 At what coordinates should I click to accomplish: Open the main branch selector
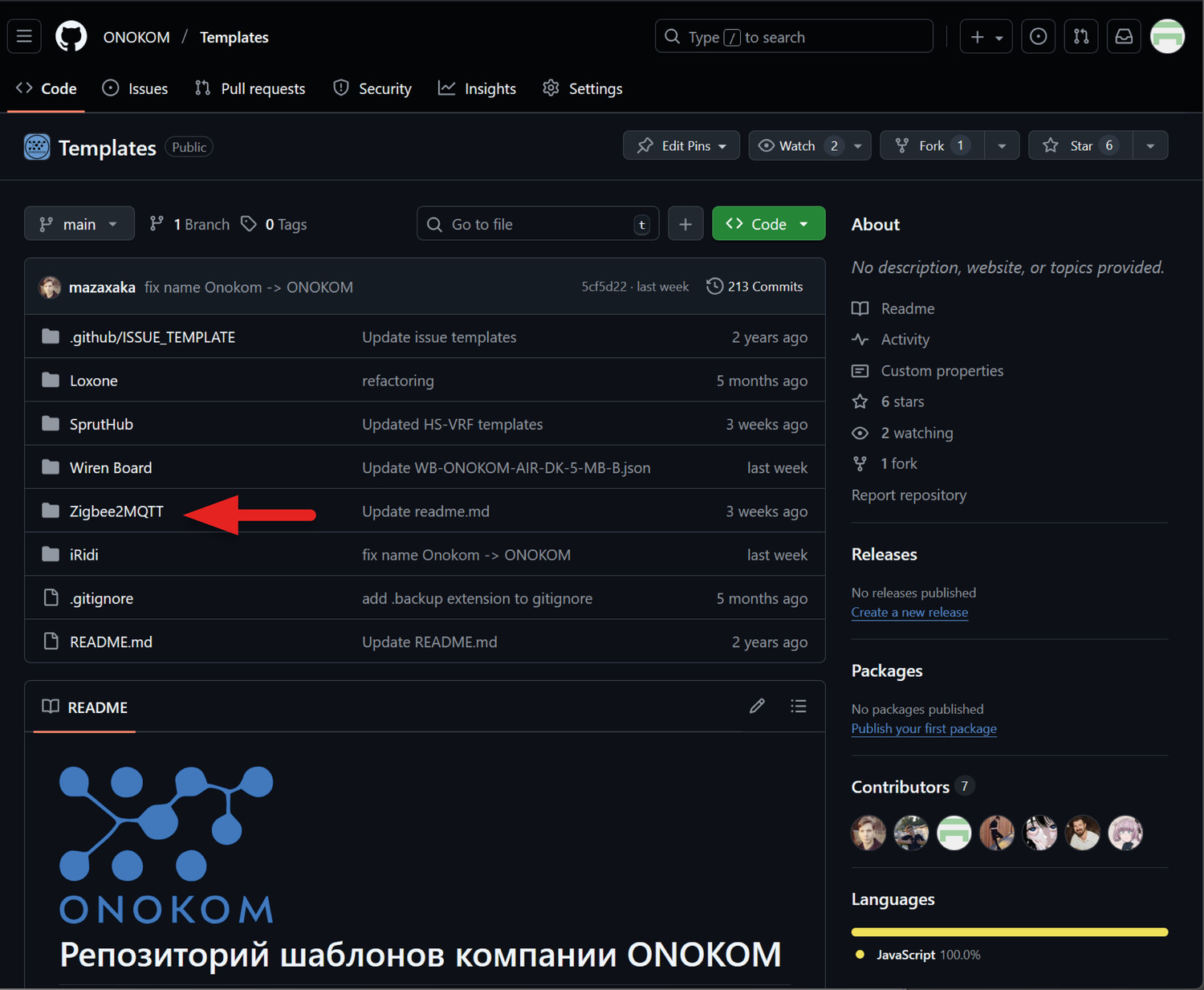pyautogui.click(x=79, y=223)
